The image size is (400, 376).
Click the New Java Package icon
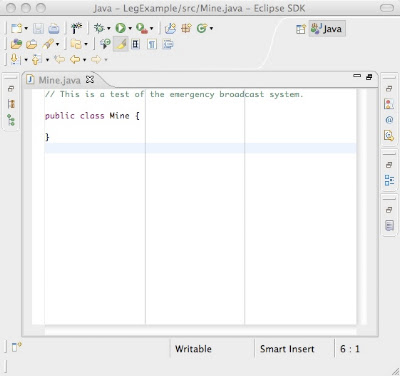[x=186, y=28]
